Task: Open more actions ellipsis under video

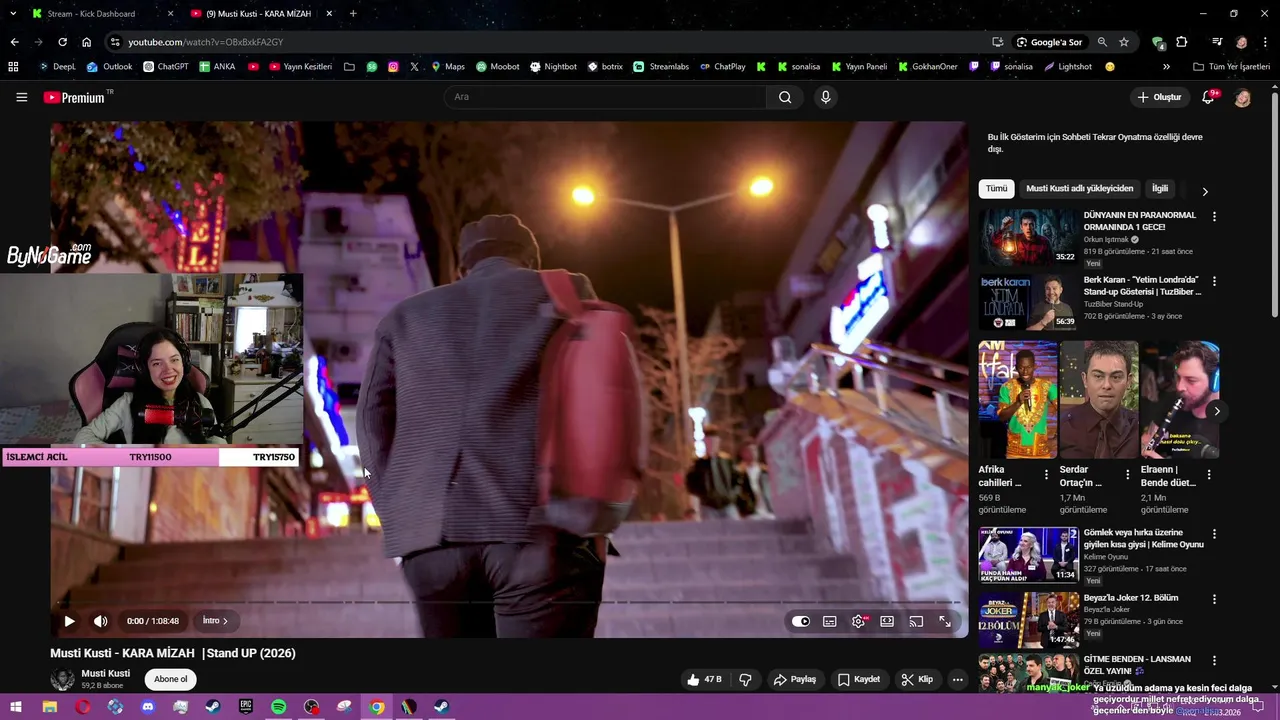Action: coord(957,680)
